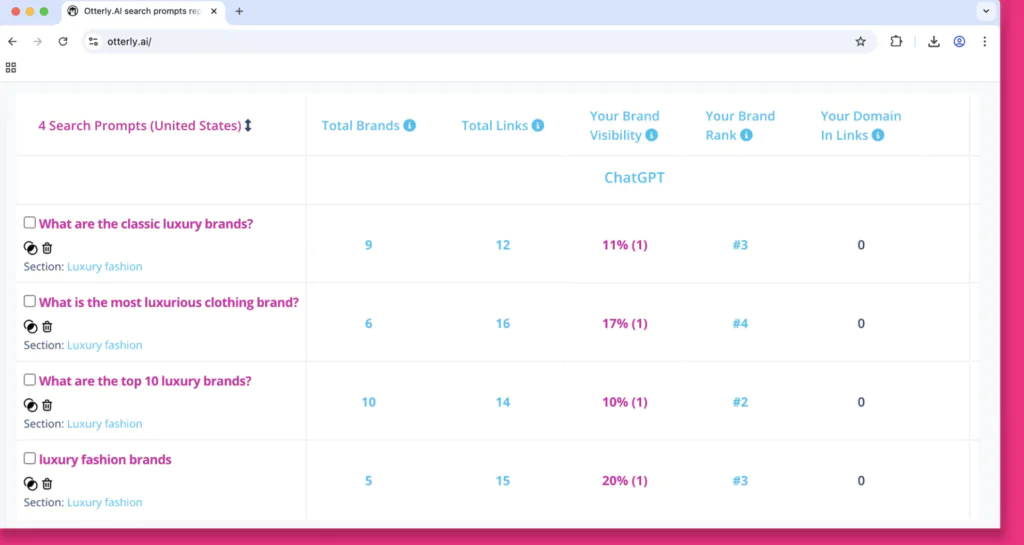Click total links value 16
Image resolution: width=1024 pixels, height=545 pixels.
[x=502, y=323]
